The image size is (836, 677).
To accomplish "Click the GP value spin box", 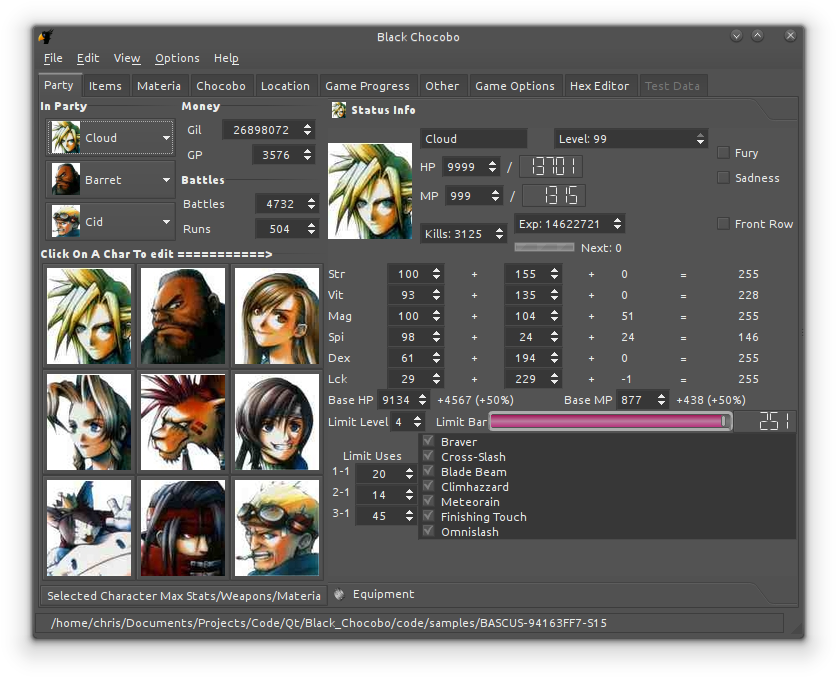I will click(283, 155).
